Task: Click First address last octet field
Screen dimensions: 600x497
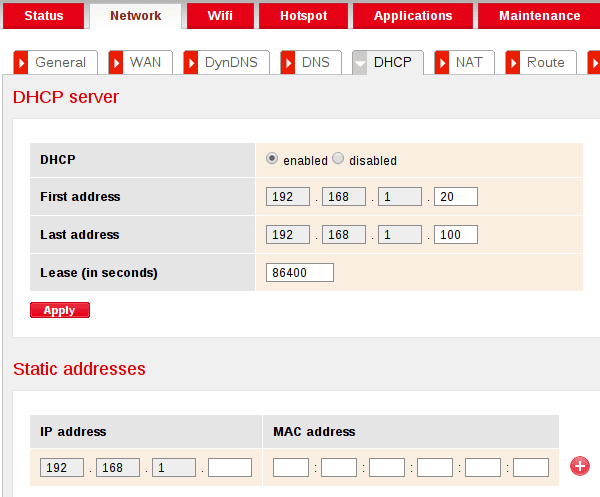Action: [x=456, y=197]
